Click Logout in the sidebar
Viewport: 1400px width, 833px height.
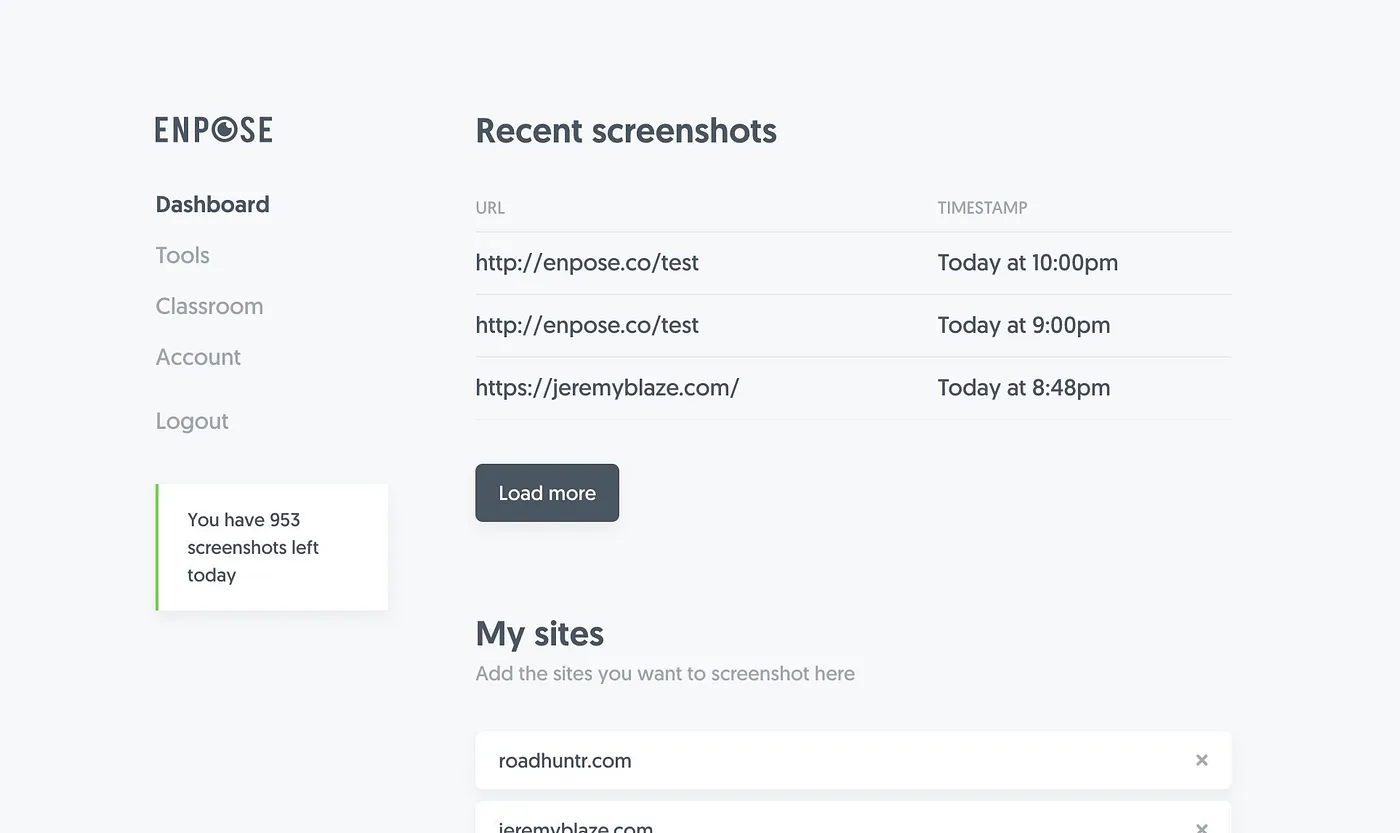coord(192,421)
